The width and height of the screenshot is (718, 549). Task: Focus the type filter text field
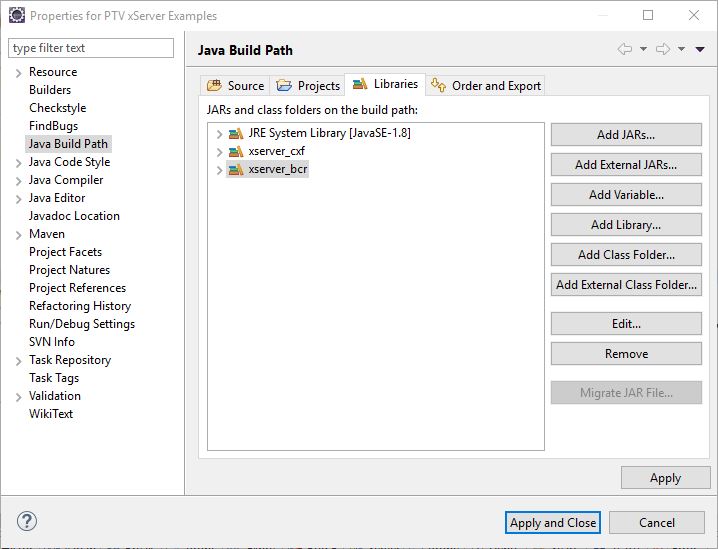pyautogui.click(x=91, y=48)
